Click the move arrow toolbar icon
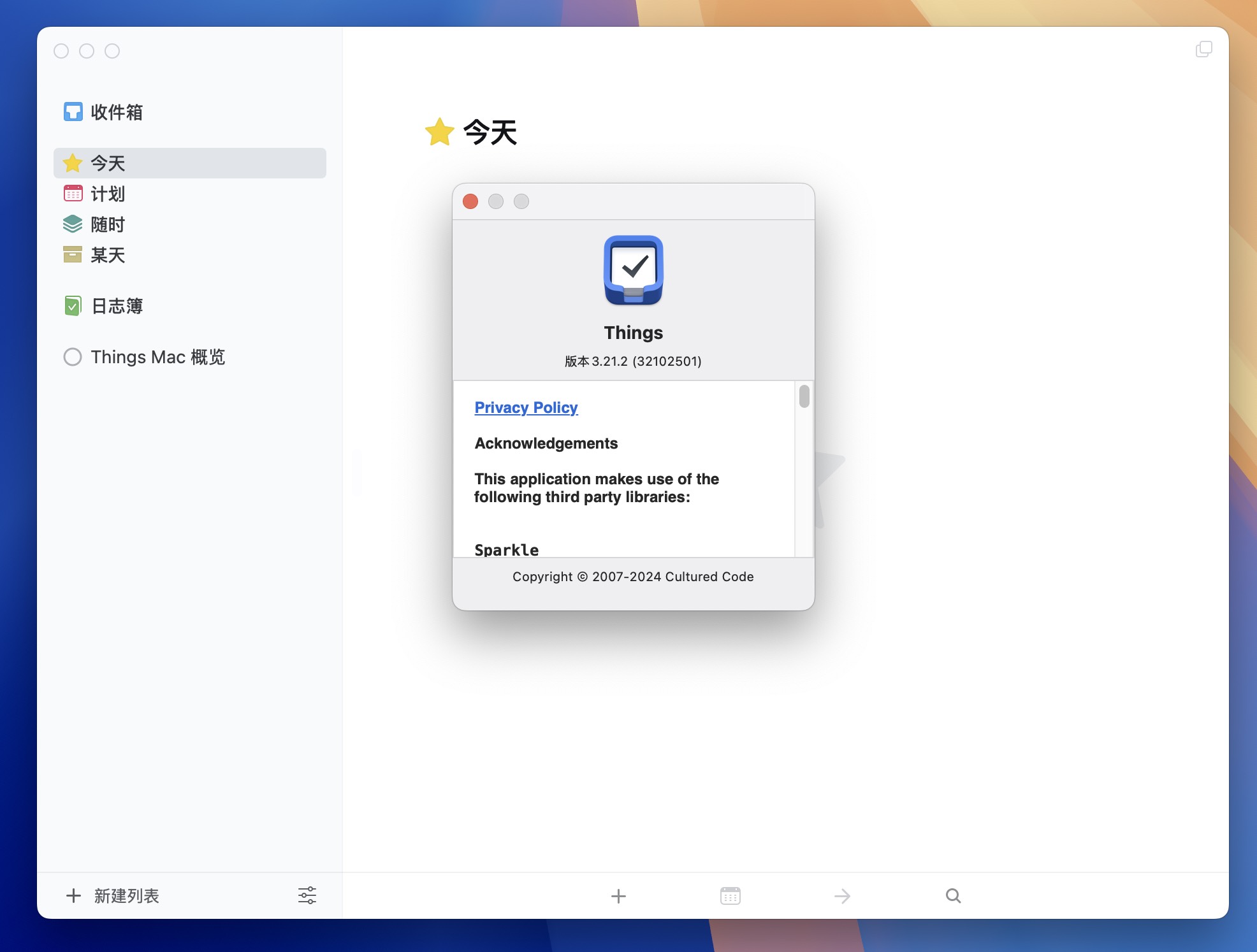Image resolution: width=1257 pixels, height=952 pixels. click(842, 897)
